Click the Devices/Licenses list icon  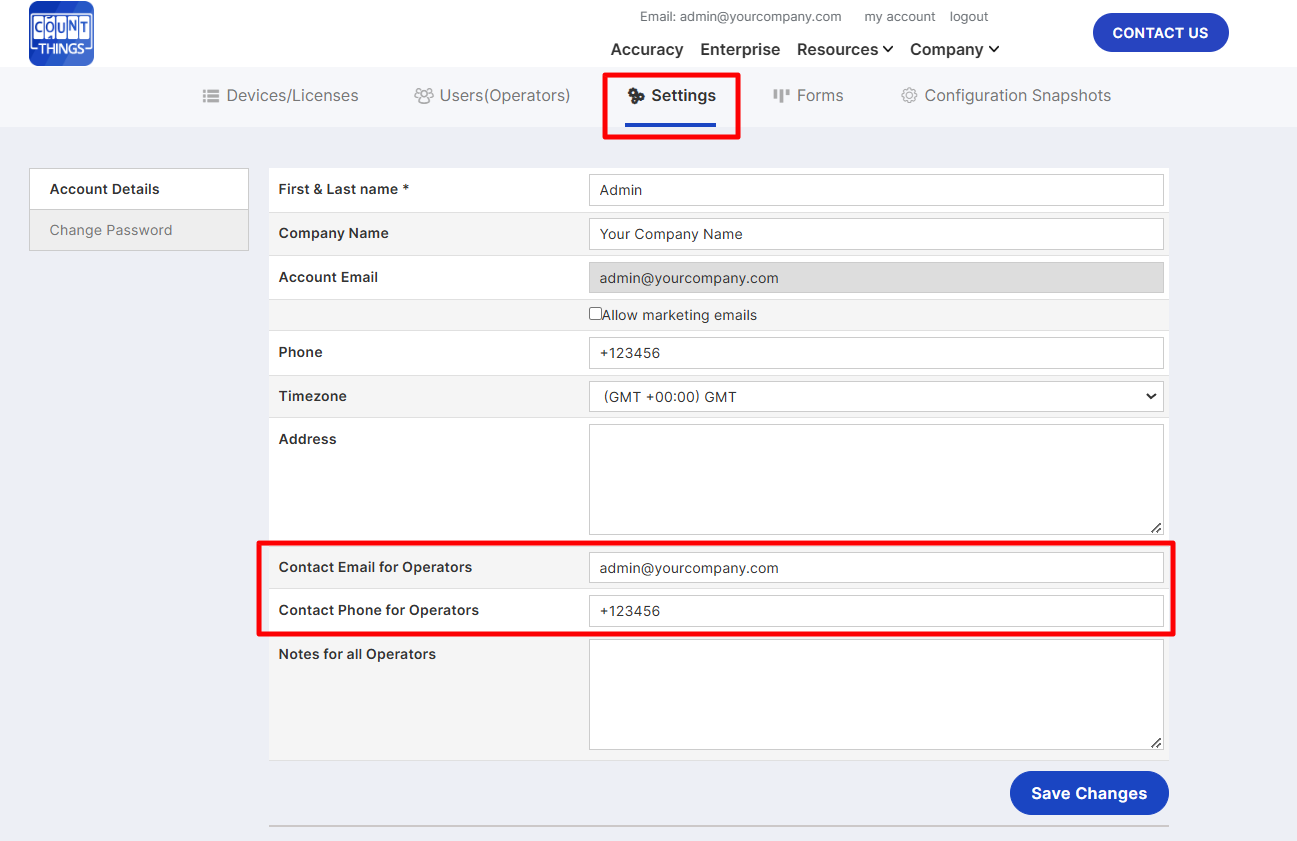[211, 96]
